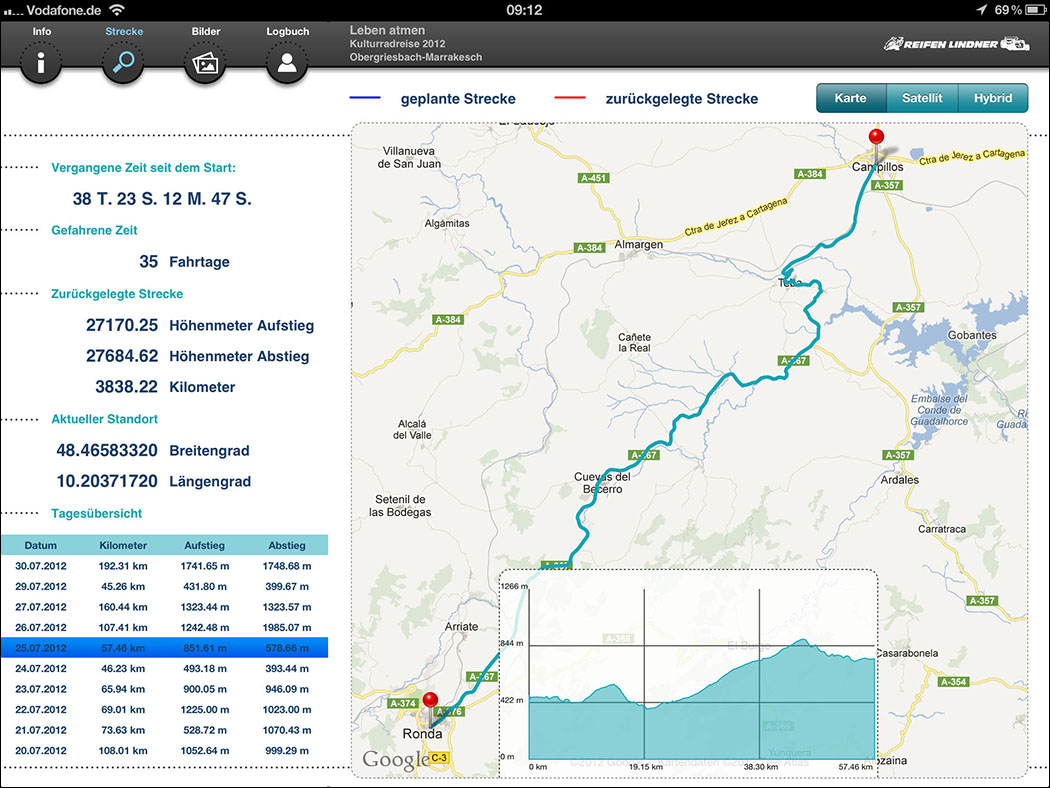Switch map to Karte view
Screen dimensions: 1050x788
[850, 98]
